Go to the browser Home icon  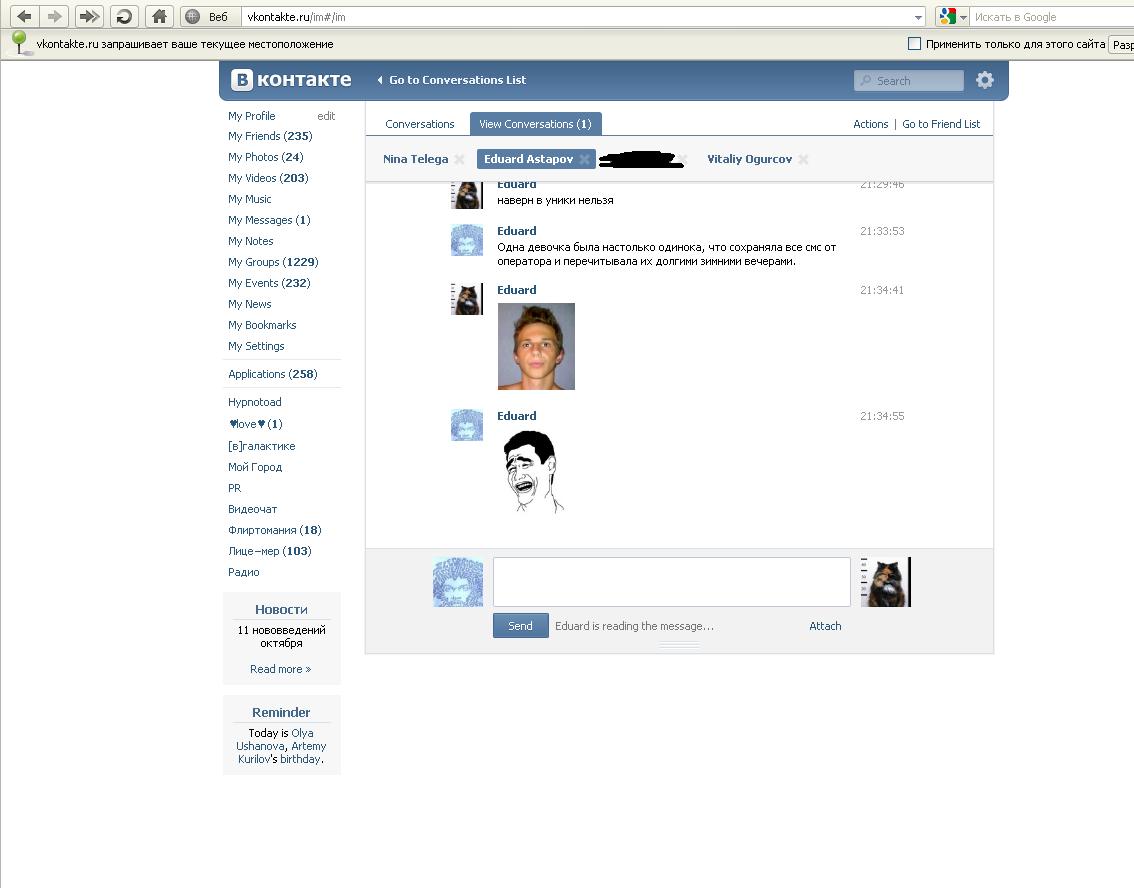coord(159,16)
